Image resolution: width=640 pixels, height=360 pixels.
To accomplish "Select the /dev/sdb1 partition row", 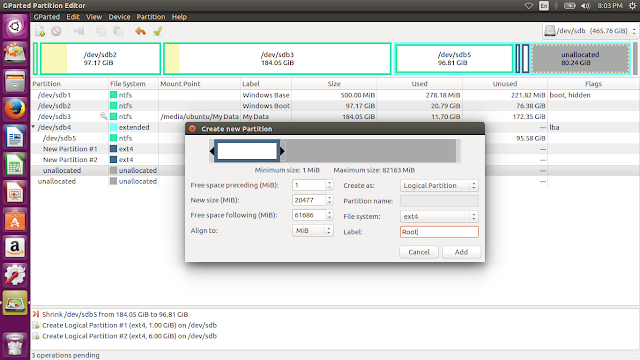I will pos(335,95).
